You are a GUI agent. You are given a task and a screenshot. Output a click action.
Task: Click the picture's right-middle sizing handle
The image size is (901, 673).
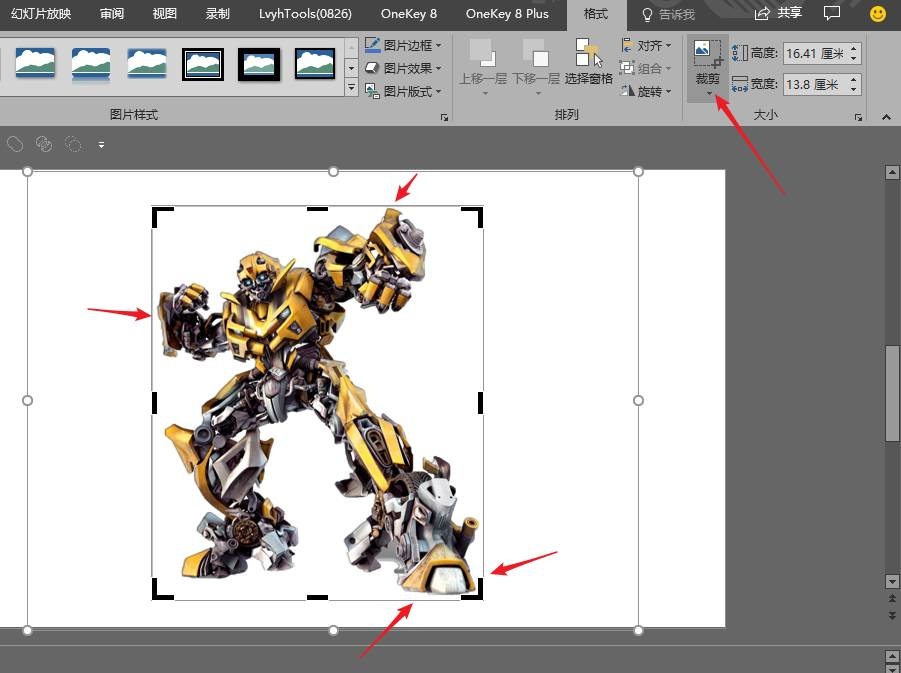[x=638, y=400]
